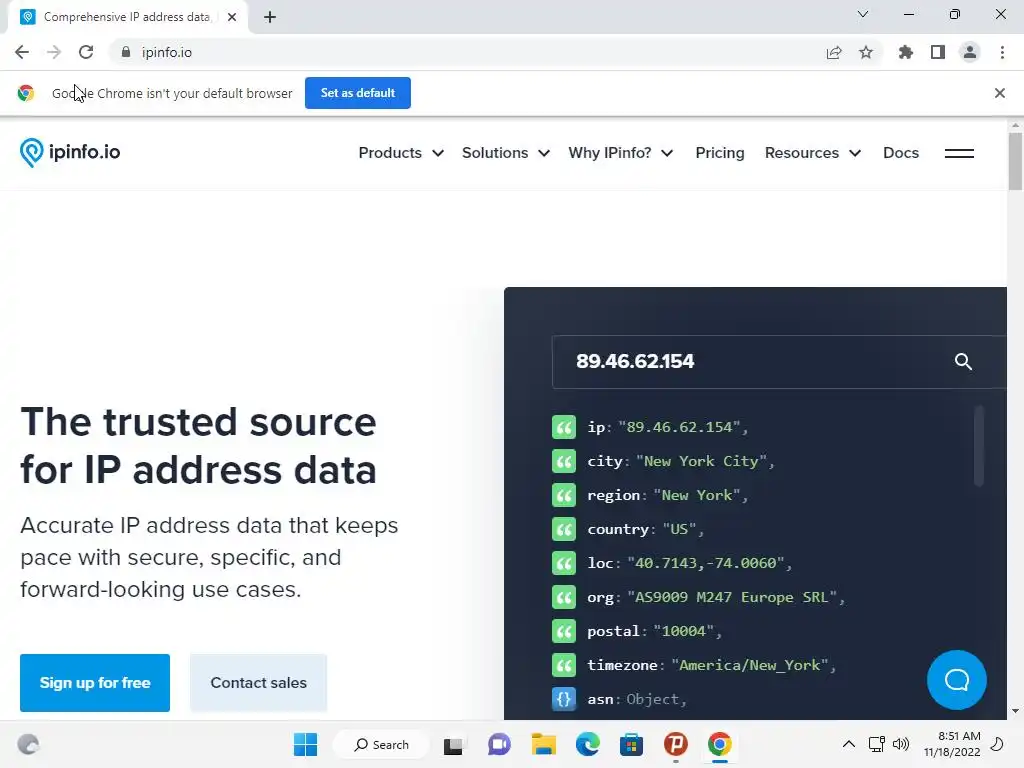Open the Docs page
Image resolution: width=1024 pixels, height=768 pixels.
(901, 153)
